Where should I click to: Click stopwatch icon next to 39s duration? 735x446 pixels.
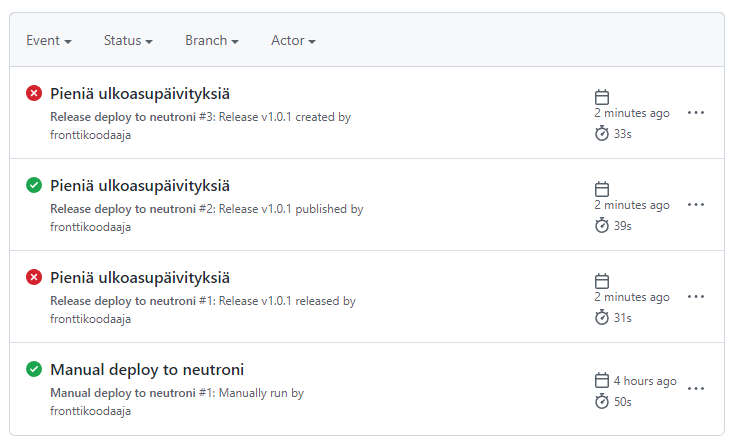pos(602,226)
